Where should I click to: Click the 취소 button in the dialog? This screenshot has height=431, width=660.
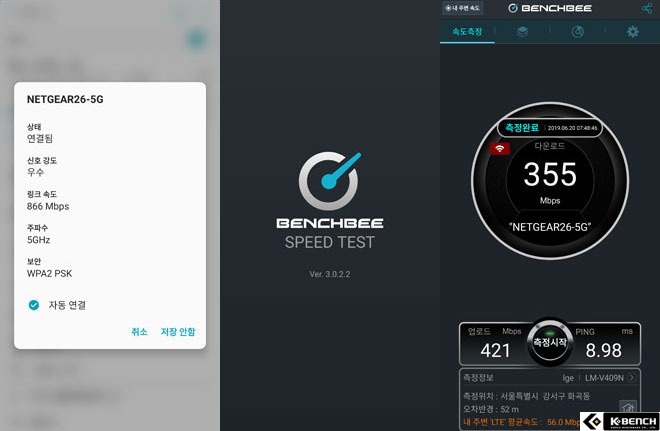[139, 332]
